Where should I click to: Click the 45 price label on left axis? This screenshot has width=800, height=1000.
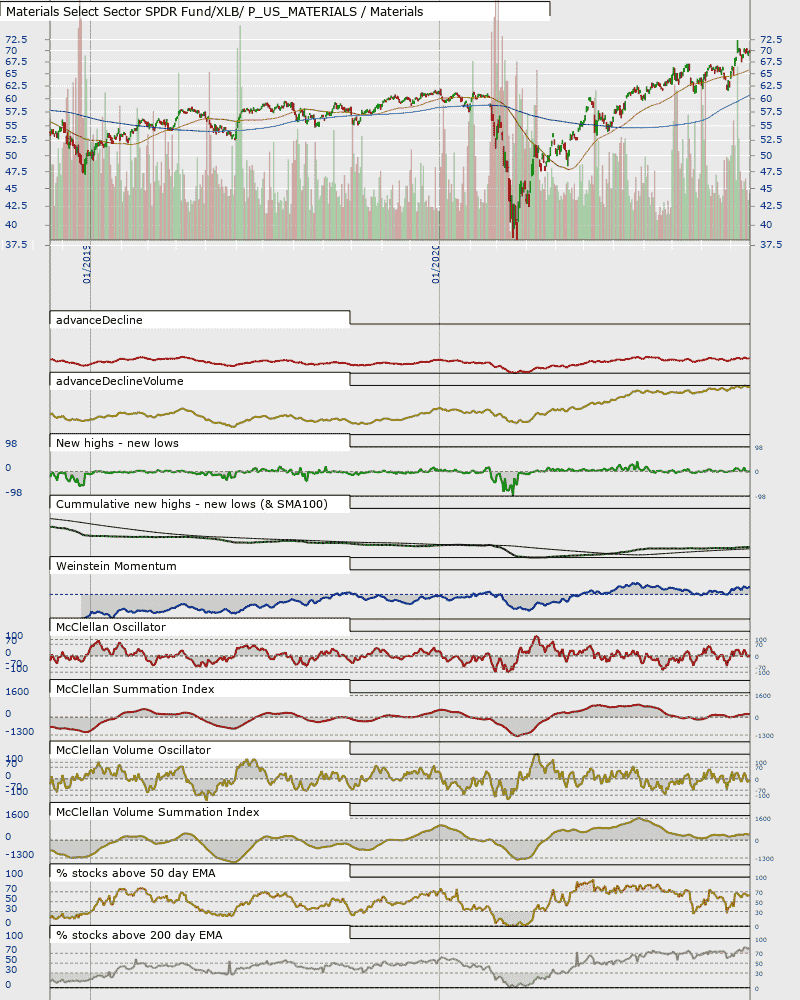(11, 189)
